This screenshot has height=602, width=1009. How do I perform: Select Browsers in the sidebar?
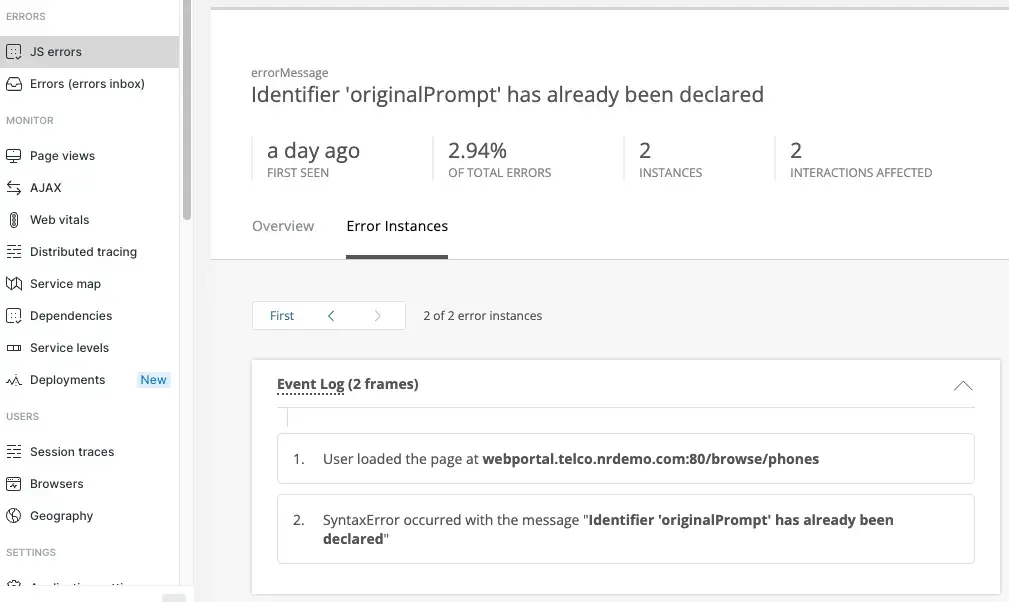click(x=56, y=484)
